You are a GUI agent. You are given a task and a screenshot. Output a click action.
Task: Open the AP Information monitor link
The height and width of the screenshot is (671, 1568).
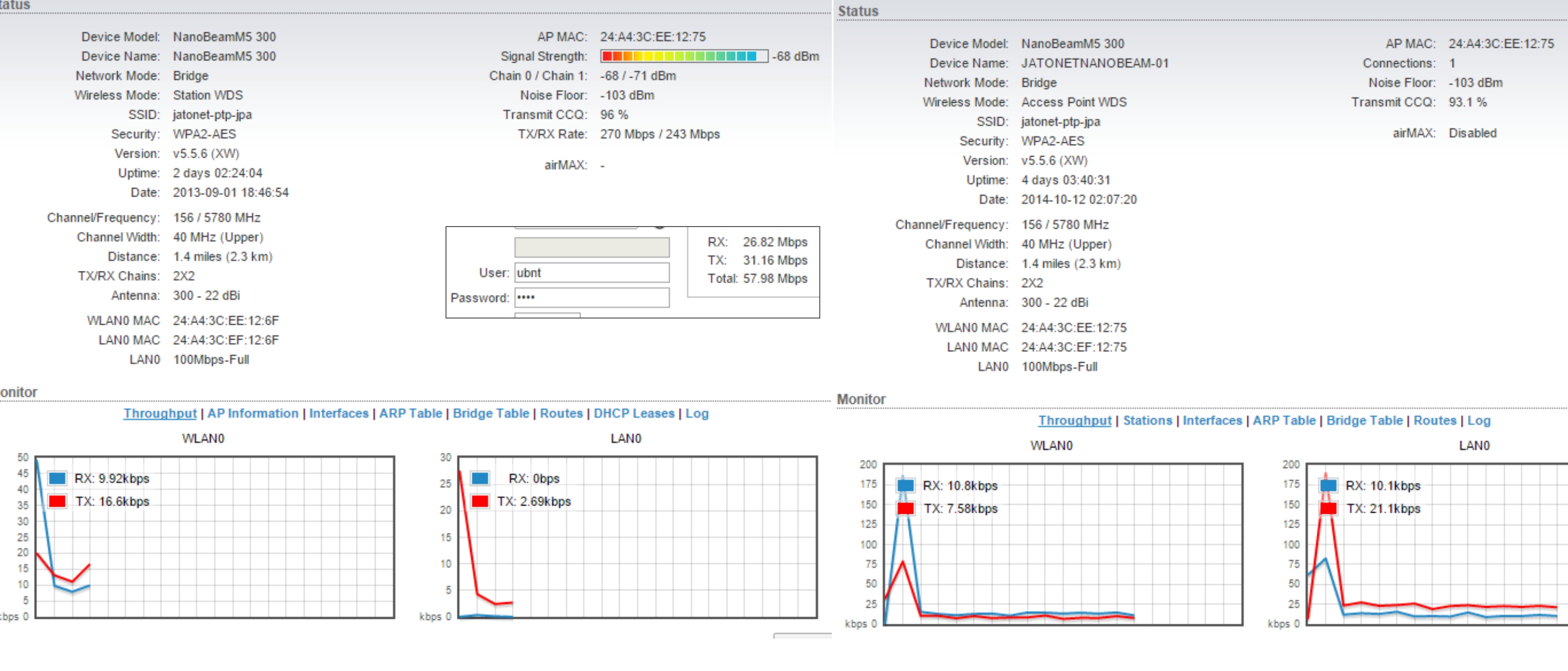252,414
